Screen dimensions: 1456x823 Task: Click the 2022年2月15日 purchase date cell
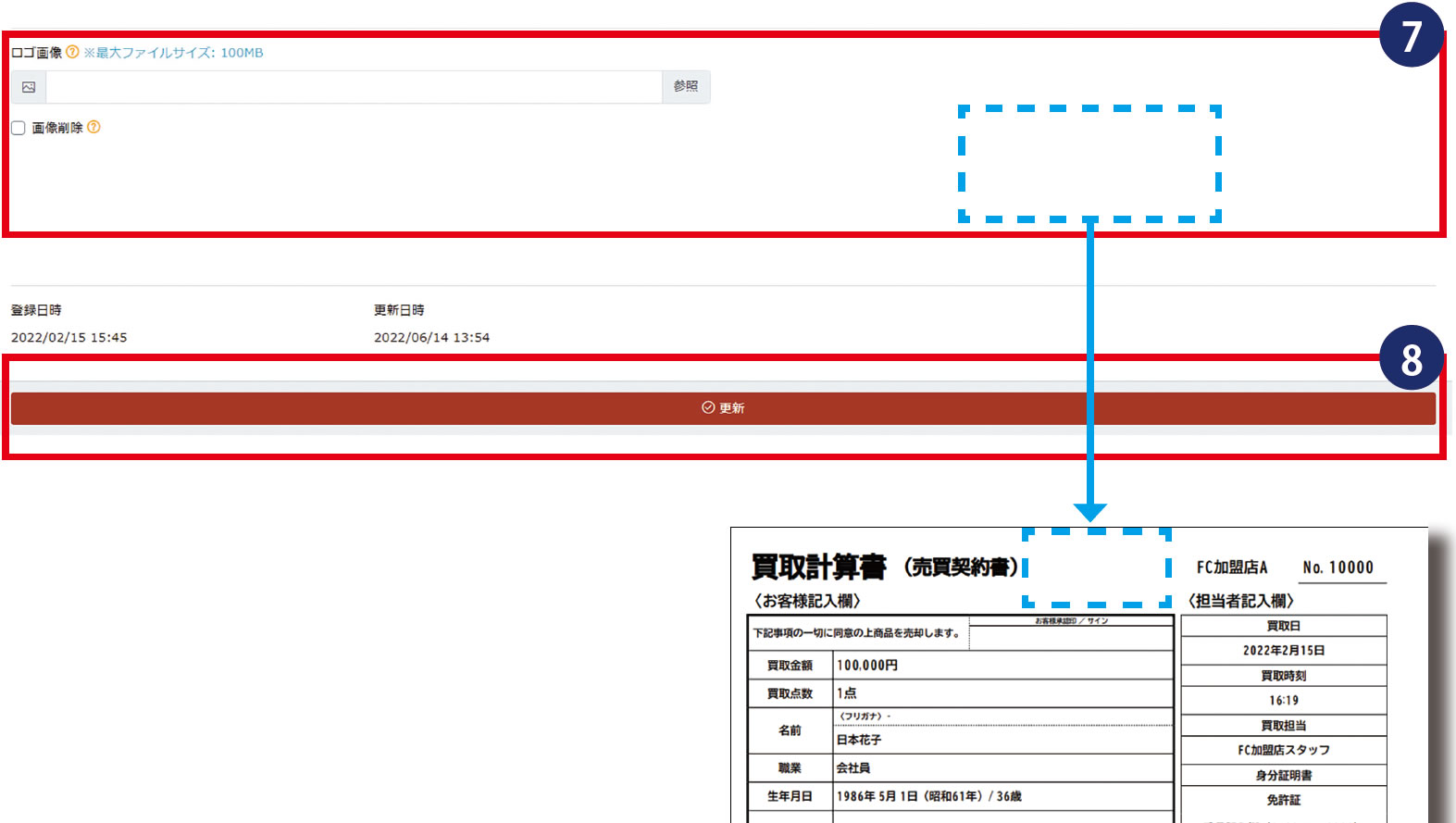1283,650
